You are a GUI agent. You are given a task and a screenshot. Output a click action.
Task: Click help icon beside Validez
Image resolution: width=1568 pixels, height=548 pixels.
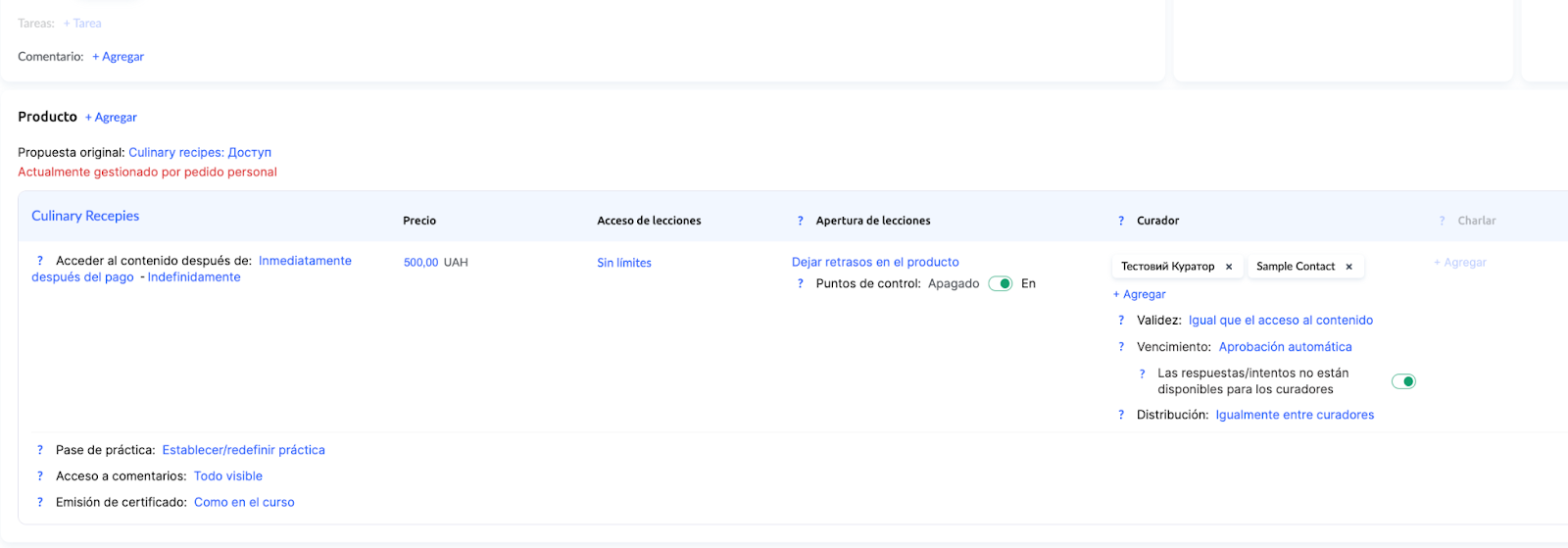pyautogui.click(x=1121, y=321)
